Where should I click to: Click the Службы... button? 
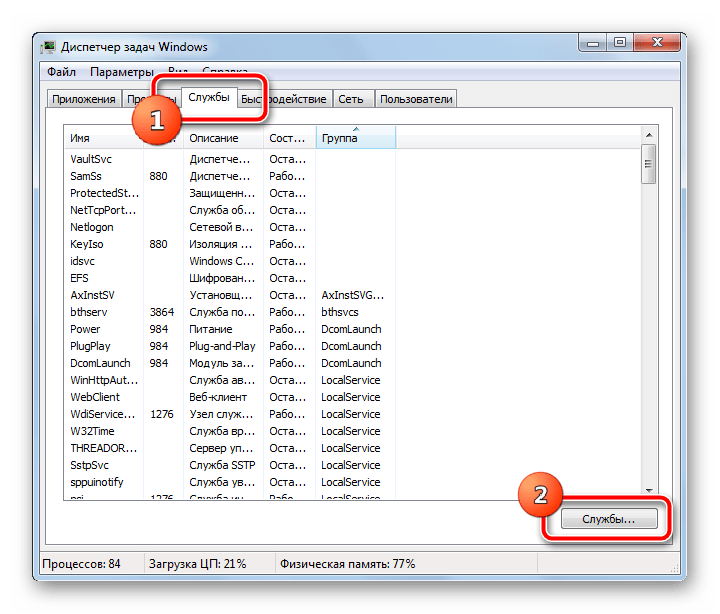coord(609,519)
